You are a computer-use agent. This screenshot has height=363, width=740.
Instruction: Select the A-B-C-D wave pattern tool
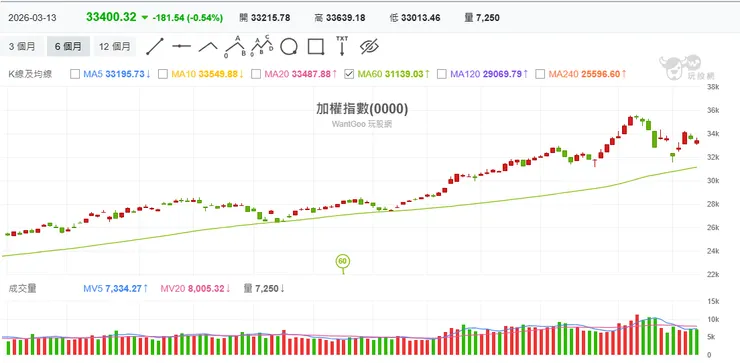[261, 46]
